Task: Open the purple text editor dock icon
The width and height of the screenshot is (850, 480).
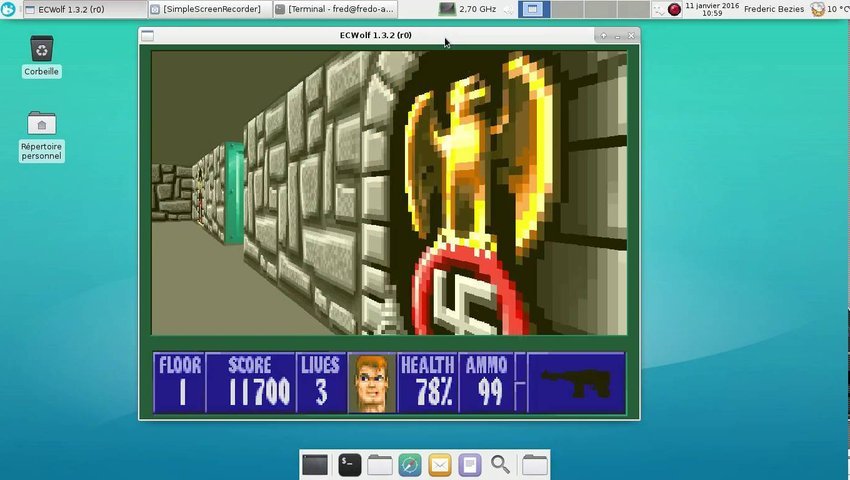Action: 470,465
